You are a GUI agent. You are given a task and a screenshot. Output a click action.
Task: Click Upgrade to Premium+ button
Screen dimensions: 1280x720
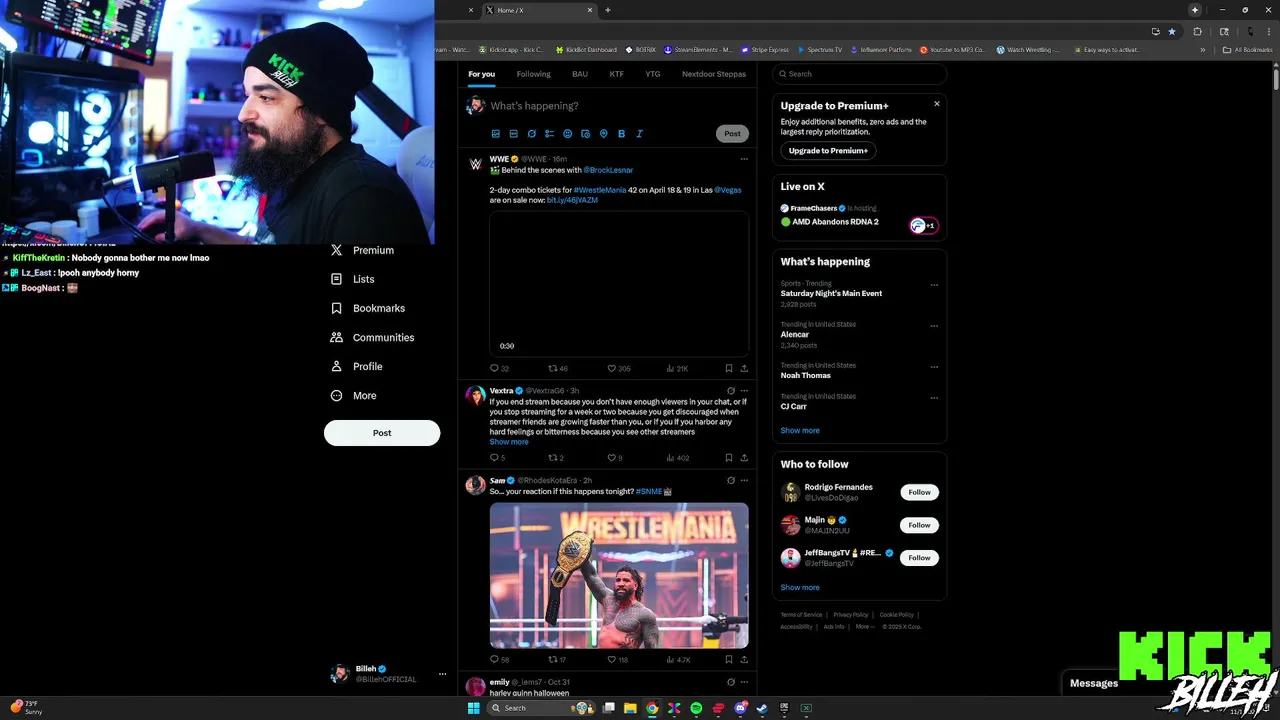click(828, 151)
